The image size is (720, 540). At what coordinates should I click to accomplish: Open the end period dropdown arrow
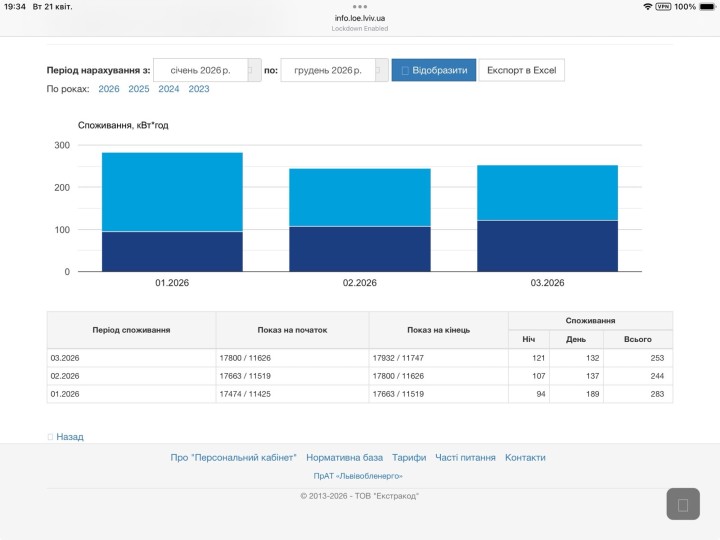tap(382, 70)
